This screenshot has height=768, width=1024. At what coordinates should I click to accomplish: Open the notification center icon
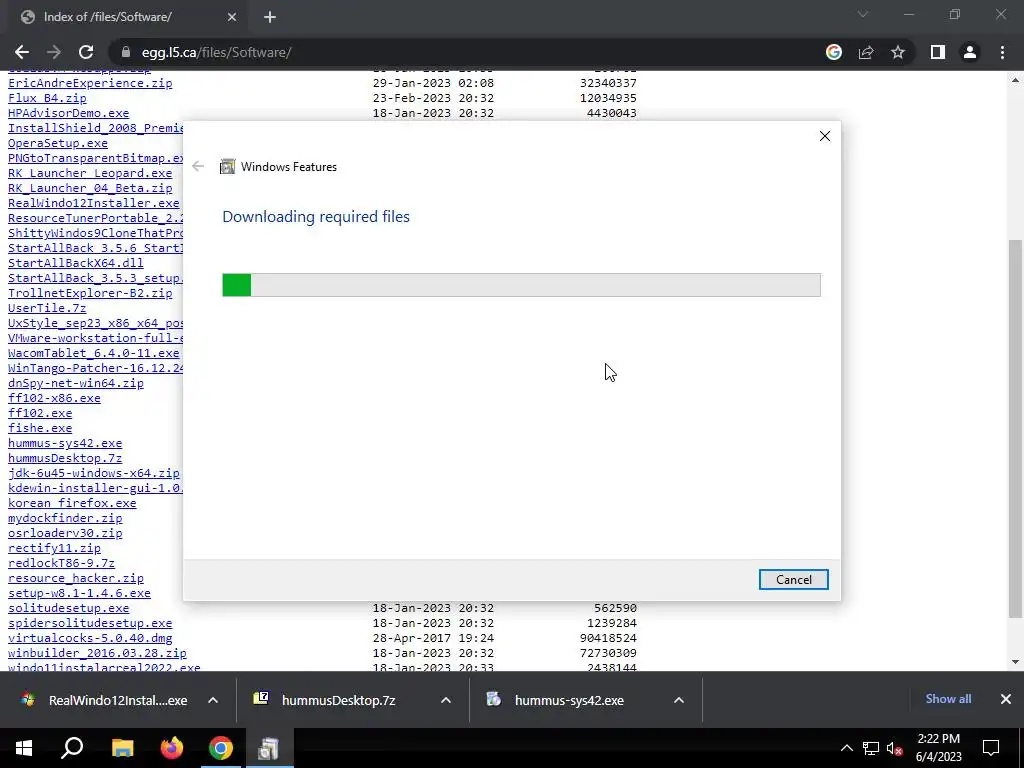pos(991,748)
